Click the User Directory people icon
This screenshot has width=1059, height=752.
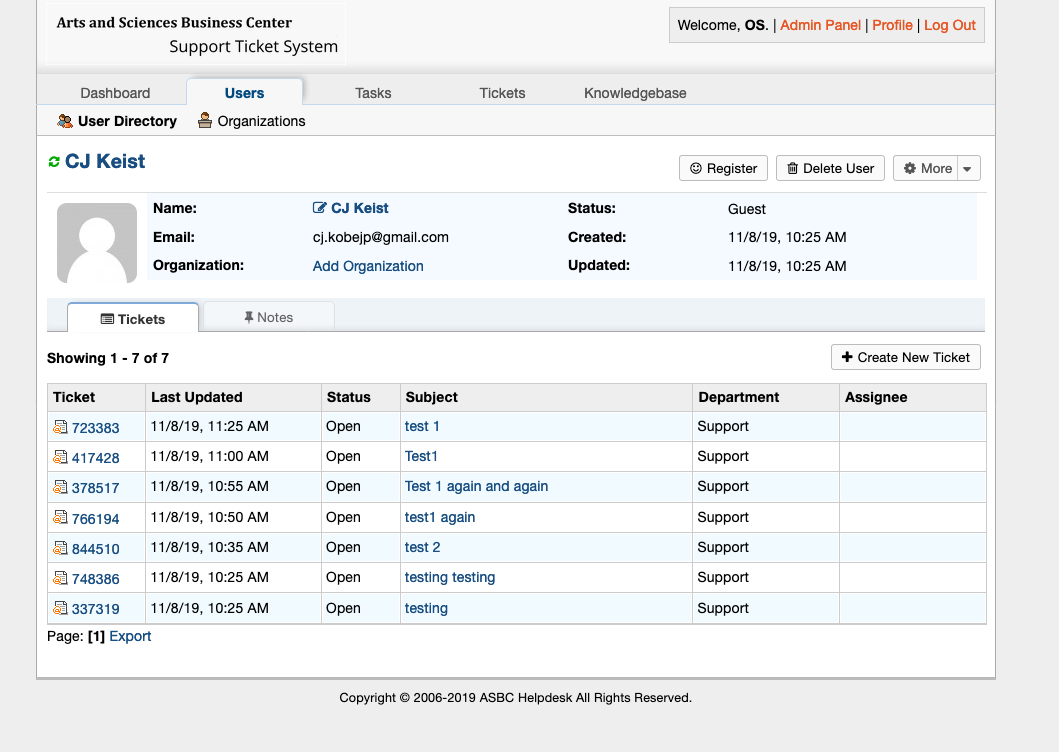pyautogui.click(x=65, y=121)
